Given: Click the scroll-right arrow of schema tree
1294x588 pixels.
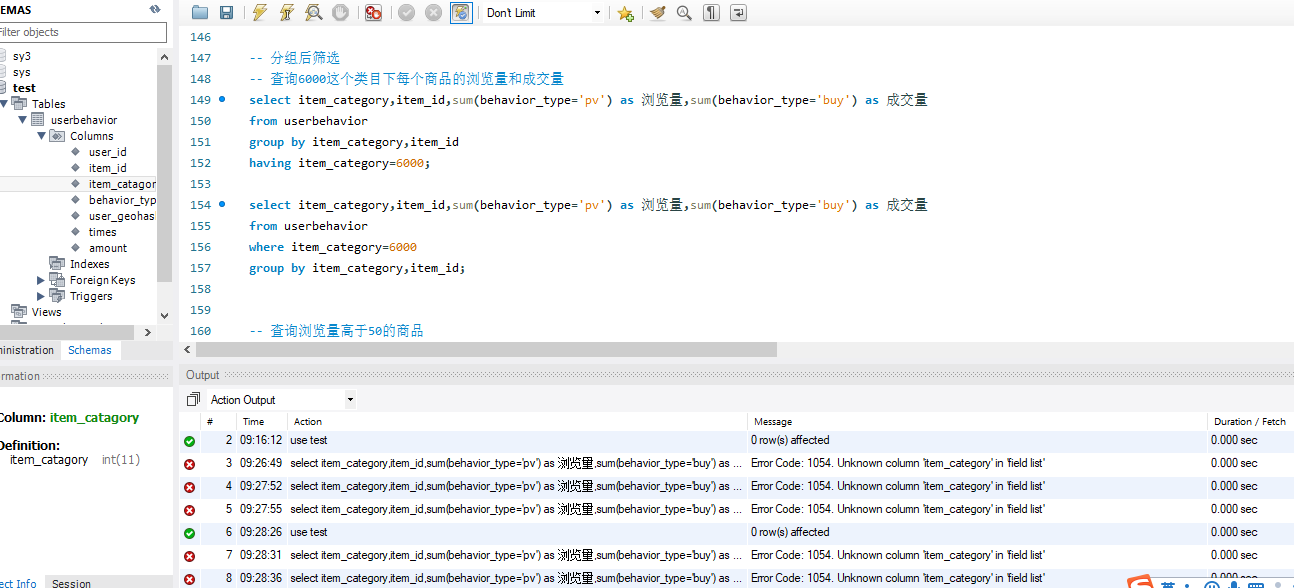Looking at the screenshot, I should click(x=148, y=332).
